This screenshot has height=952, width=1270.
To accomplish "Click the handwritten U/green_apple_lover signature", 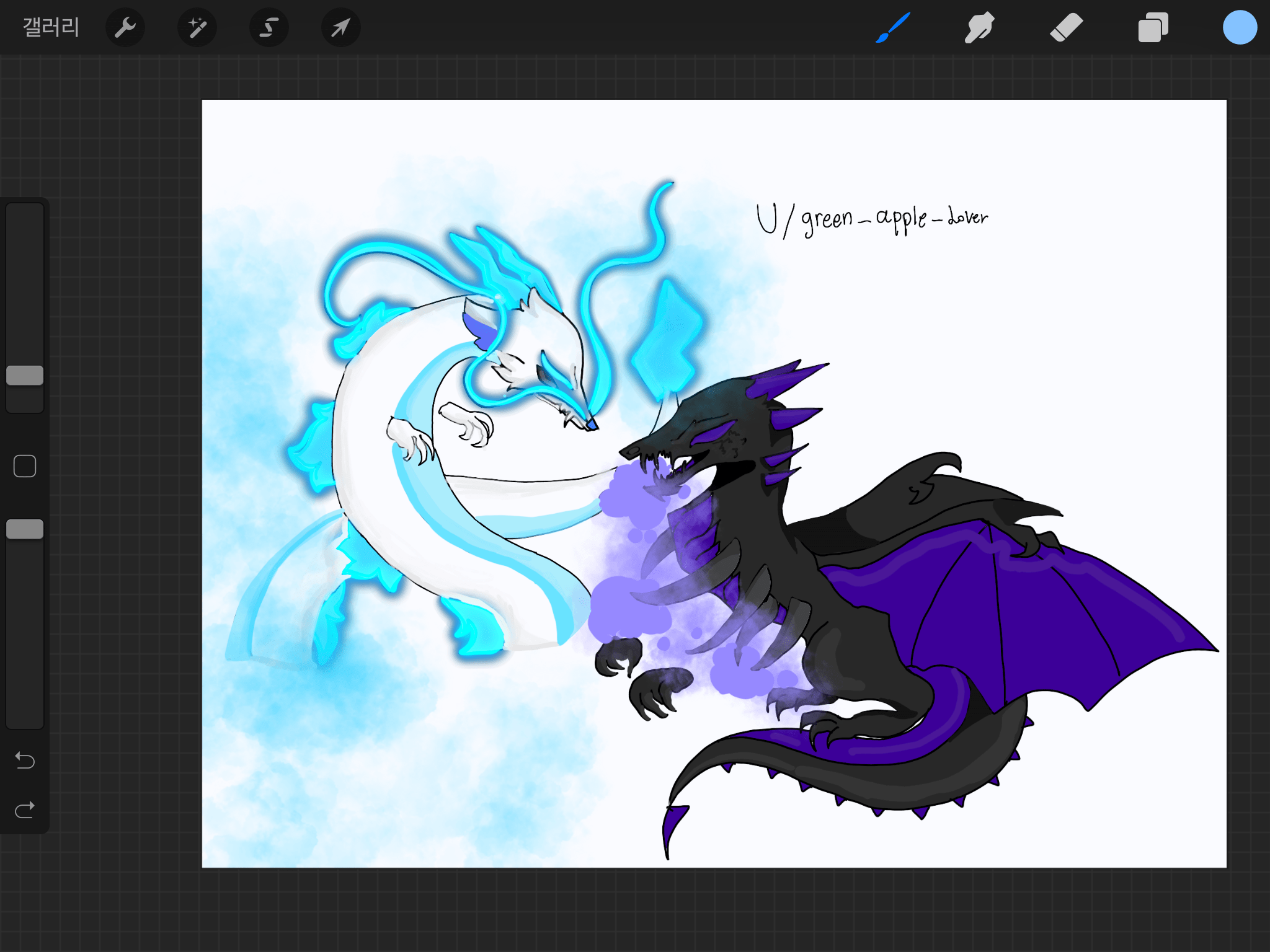I will tap(871, 219).
